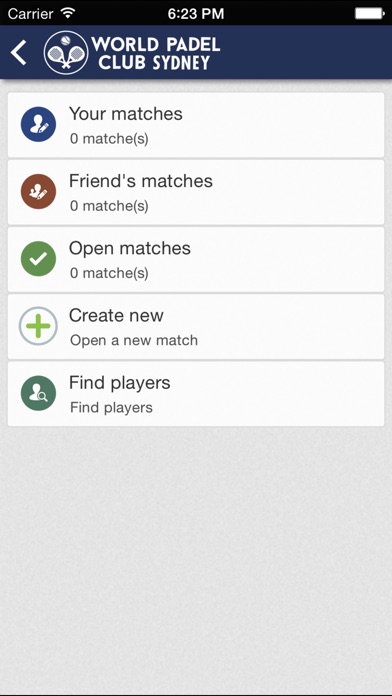Tap Open a new match subtitle
The width and height of the screenshot is (392, 696).
134,340
